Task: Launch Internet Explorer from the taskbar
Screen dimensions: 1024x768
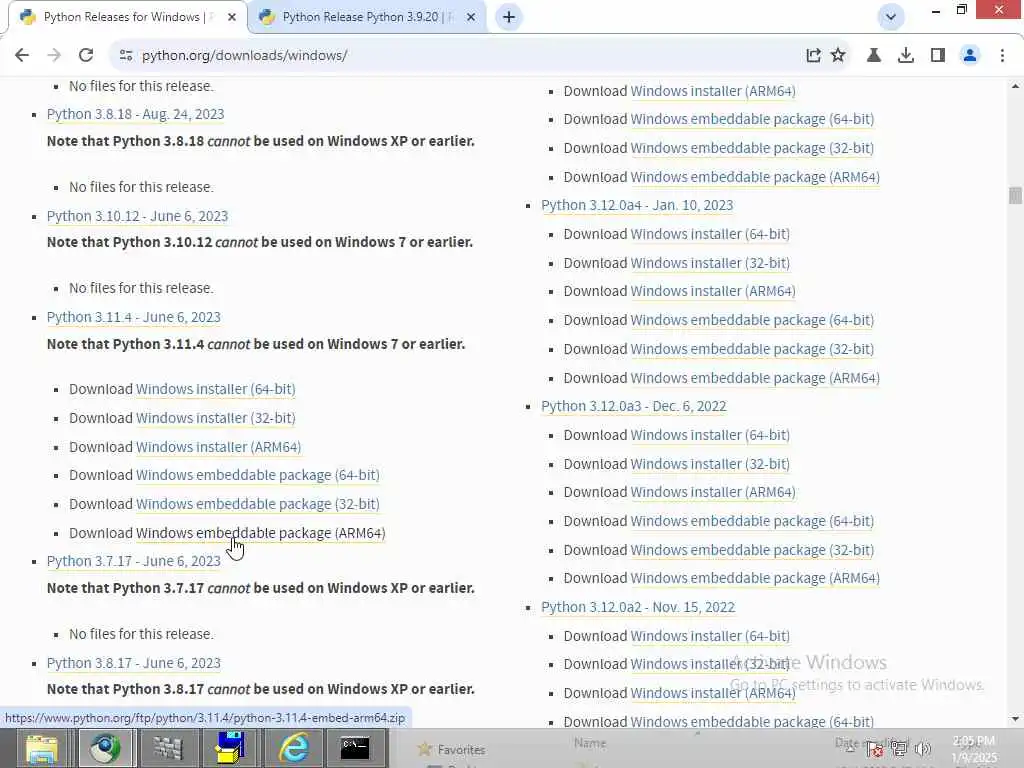Action: pos(293,748)
